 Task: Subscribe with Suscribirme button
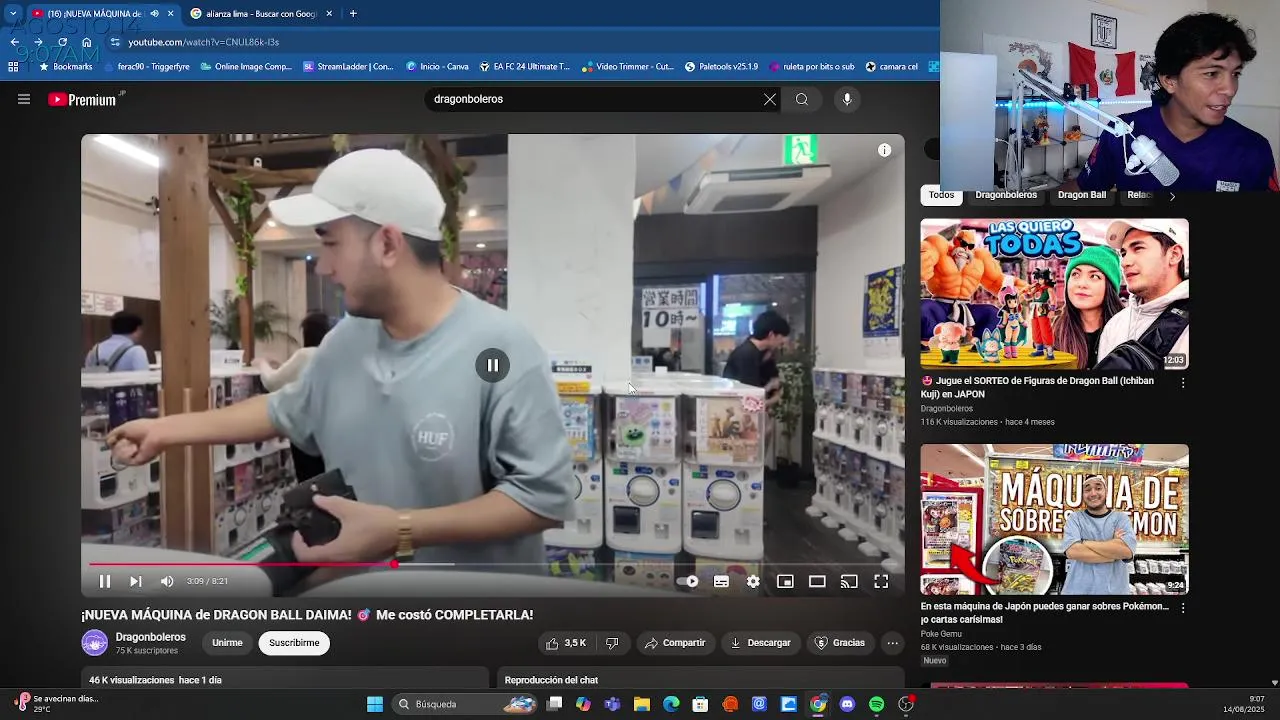(x=294, y=643)
